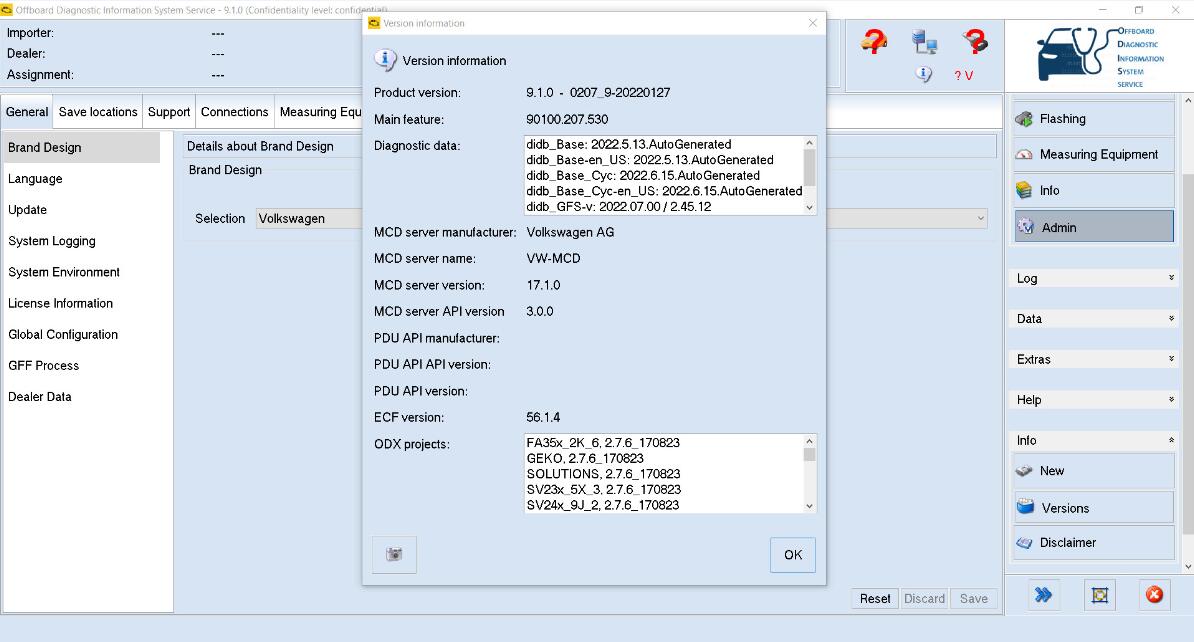Image resolution: width=1194 pixels, height=642 pixels.
Task: Click the small info bubble icon in toolbar
Action: (924, 75)
